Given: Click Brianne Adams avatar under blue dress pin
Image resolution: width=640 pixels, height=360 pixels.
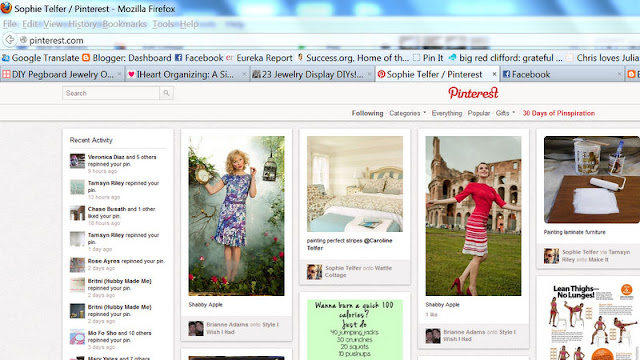Looking at the screenshot, I should click(196, 329).
